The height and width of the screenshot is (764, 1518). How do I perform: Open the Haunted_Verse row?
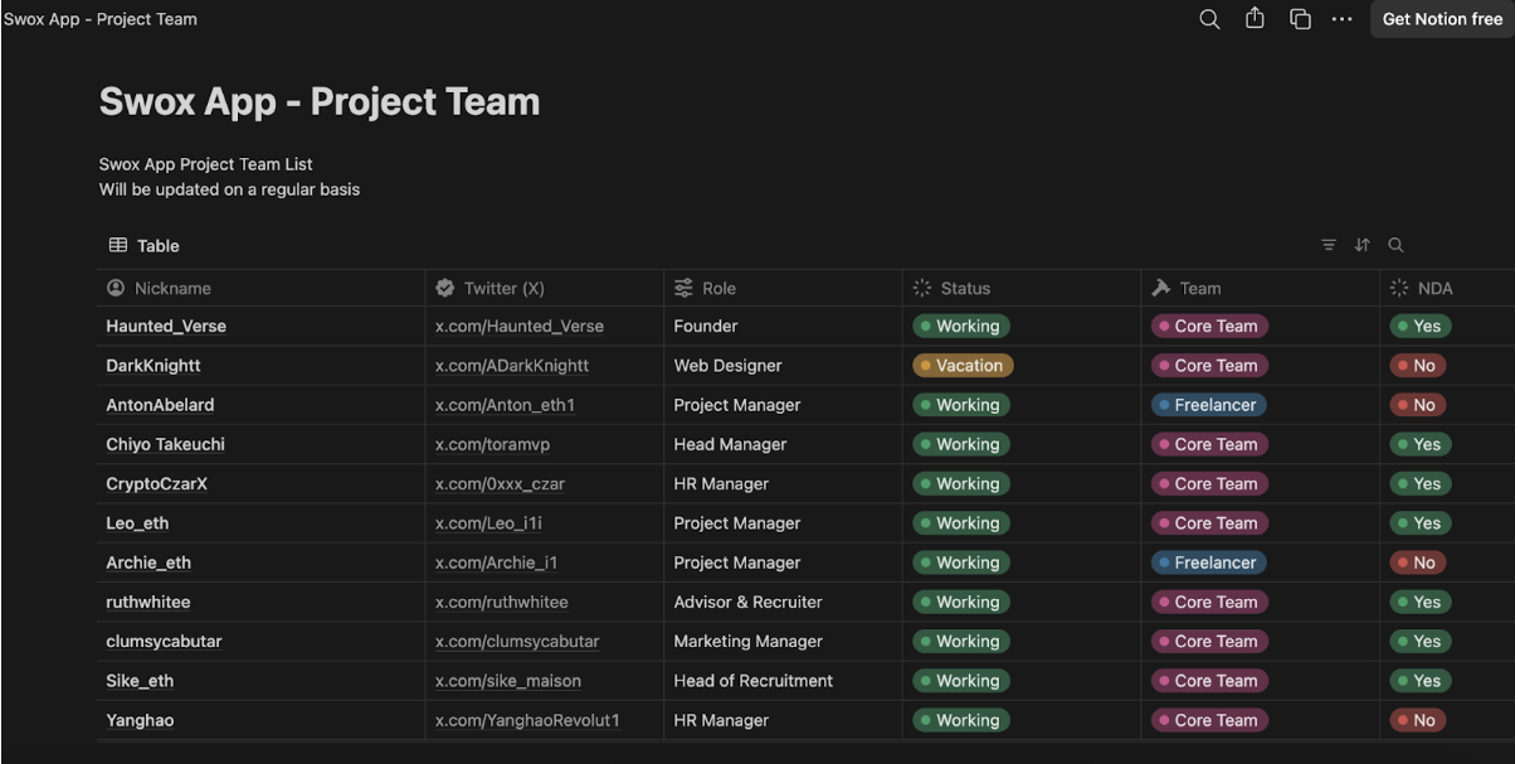(x=166, y=326)
